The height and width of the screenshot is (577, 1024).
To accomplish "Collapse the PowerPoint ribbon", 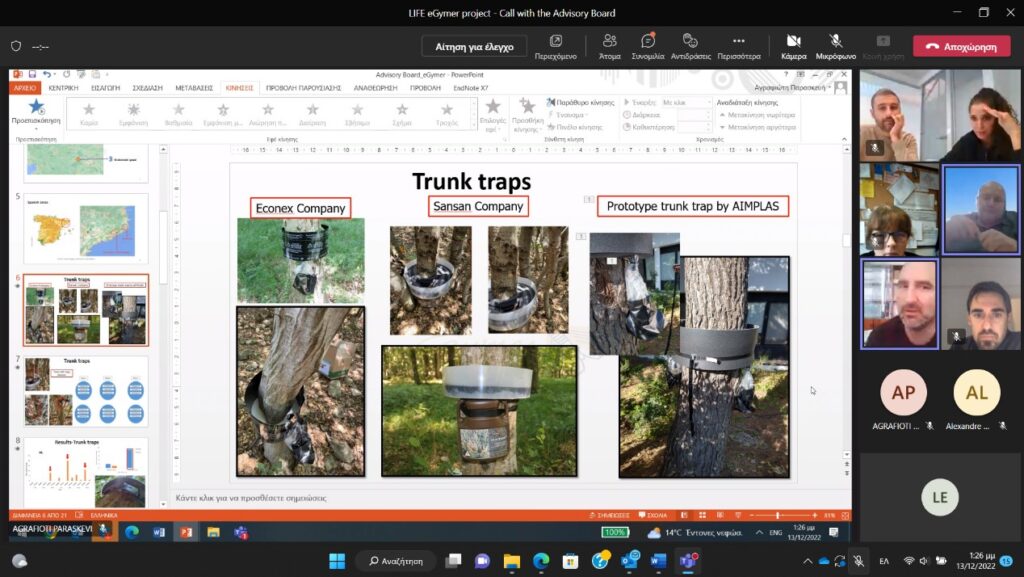I will (844, 139).
